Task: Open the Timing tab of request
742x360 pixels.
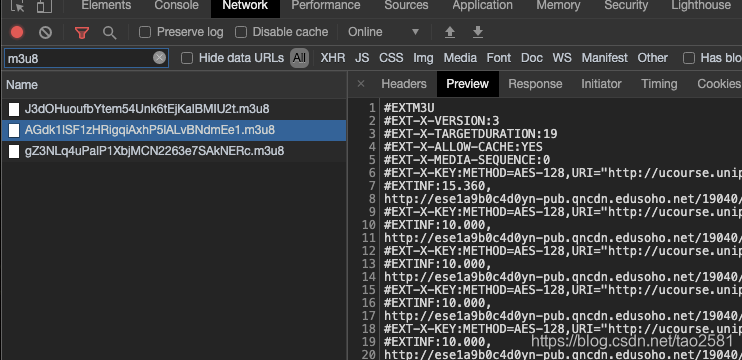Action: click(659, 84)
